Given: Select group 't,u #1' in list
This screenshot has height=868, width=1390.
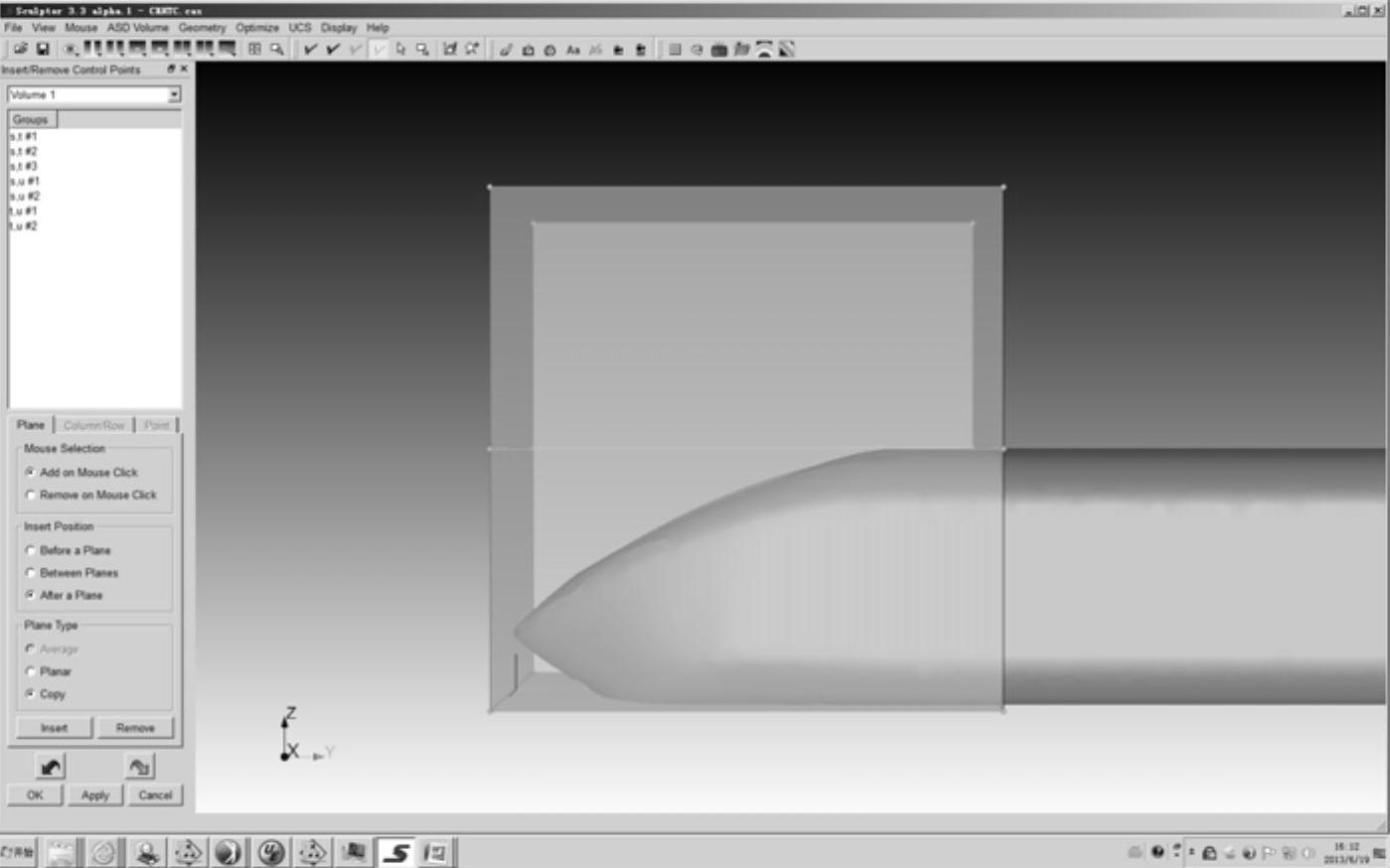Looking at the screenshot, I should [24, 211].
